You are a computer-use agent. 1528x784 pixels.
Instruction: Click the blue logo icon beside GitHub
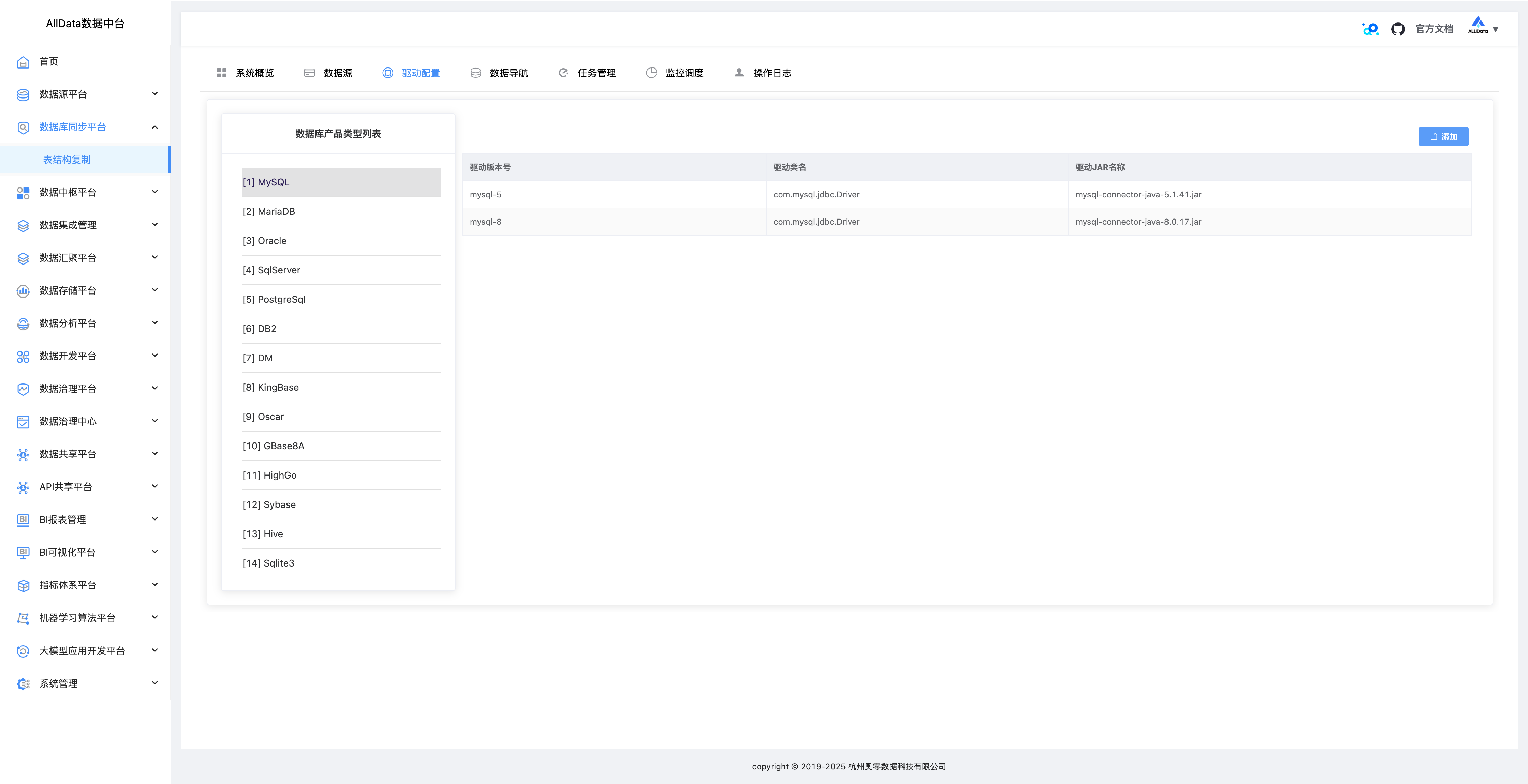click(x=1370, y=29)
